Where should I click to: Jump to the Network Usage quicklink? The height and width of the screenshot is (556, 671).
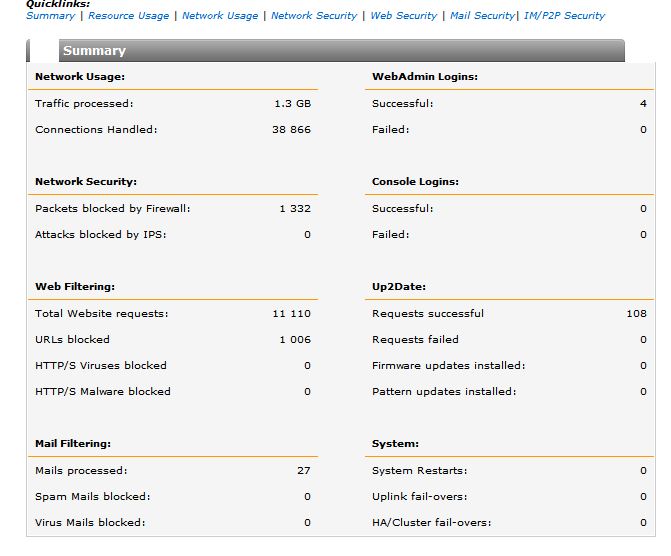[x=220, y=16]
